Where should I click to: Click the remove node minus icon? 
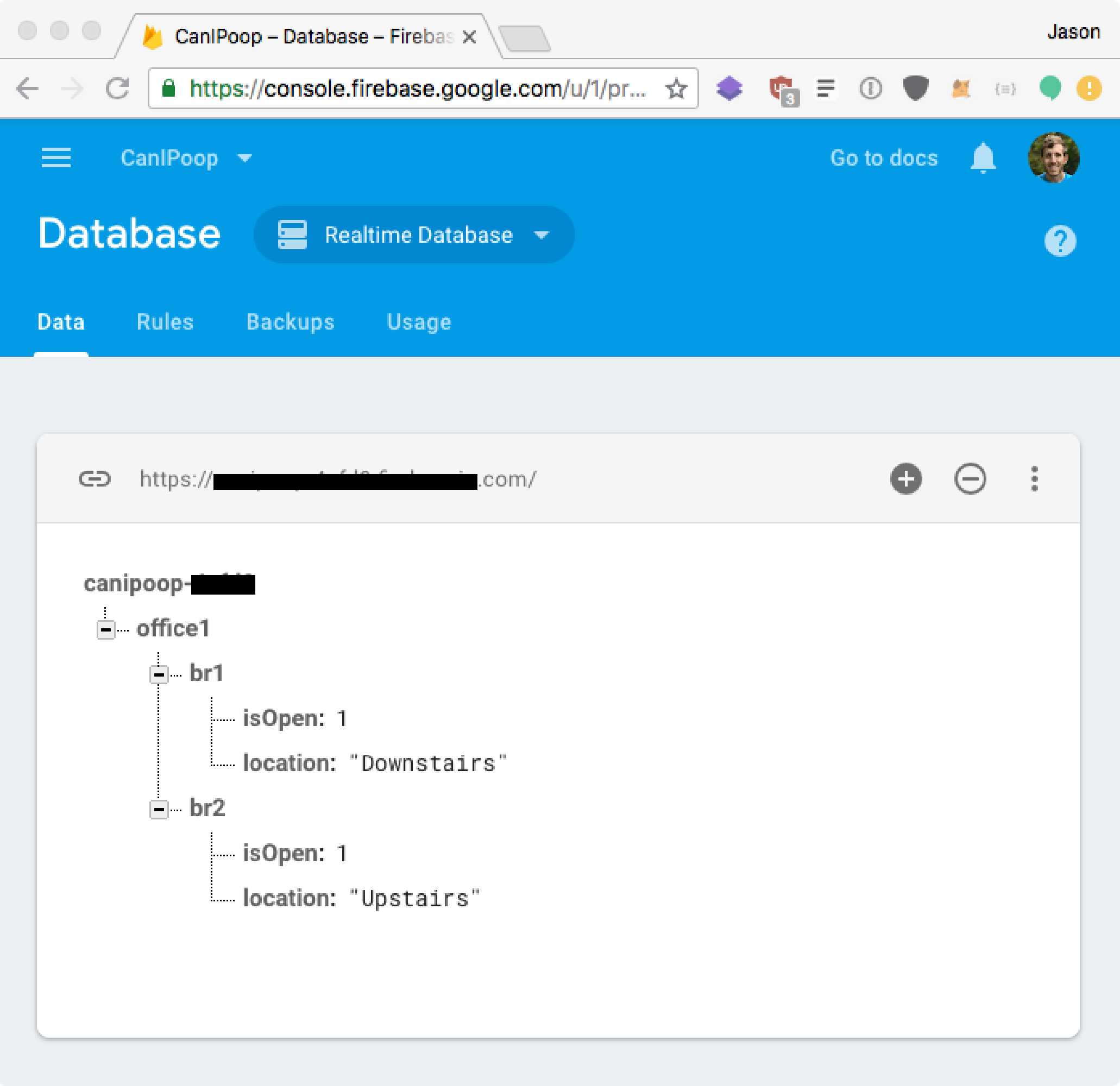[x=969, y=479]
